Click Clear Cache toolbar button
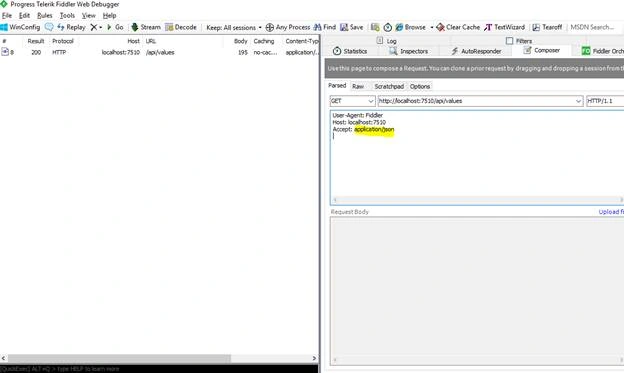This screenshot has width=624, height=373. [458, 27]
